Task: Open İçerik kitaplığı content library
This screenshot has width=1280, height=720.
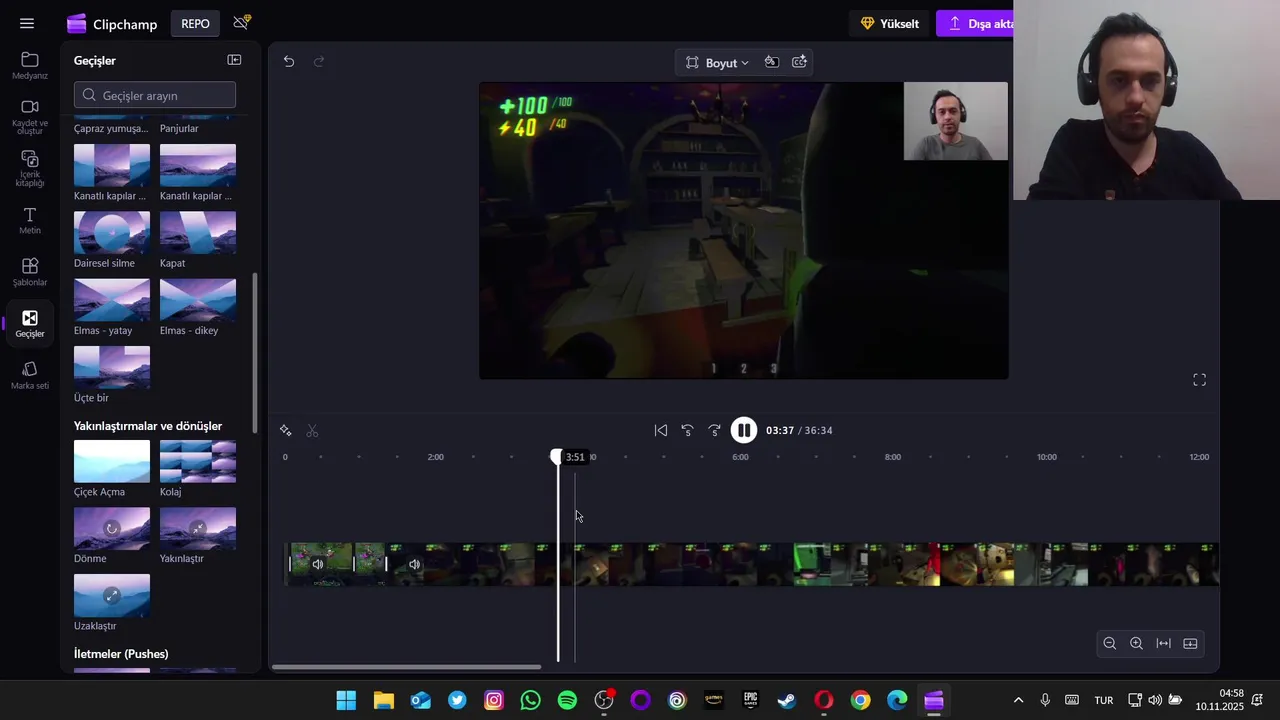Action: click(x=30, y=169)
